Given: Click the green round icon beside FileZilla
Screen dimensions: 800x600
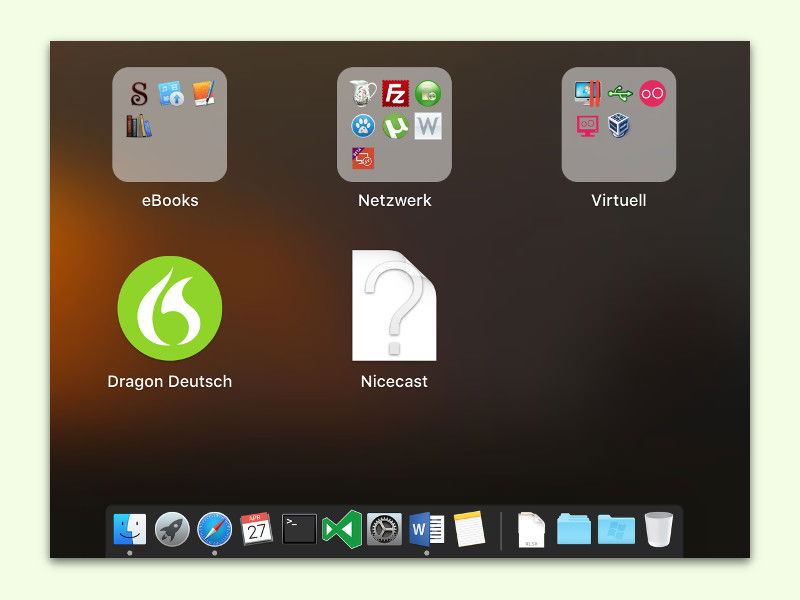Looking at the screenshot, I should point(428,93).
